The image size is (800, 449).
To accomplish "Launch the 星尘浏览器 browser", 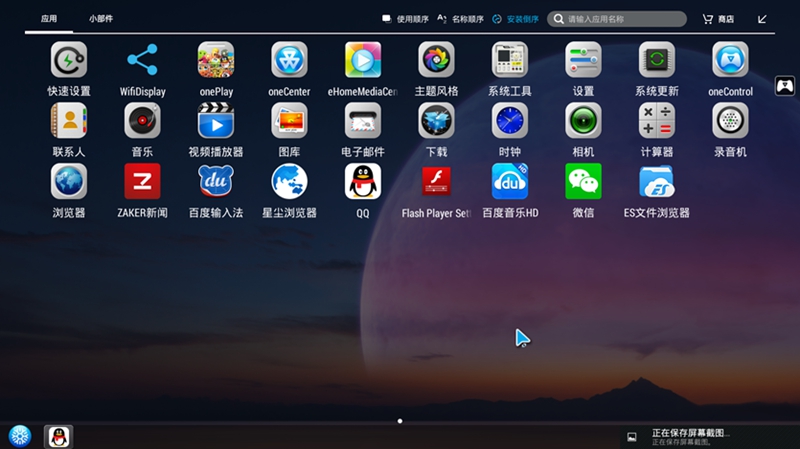I will pyautogui.click(x=289, y=182).
